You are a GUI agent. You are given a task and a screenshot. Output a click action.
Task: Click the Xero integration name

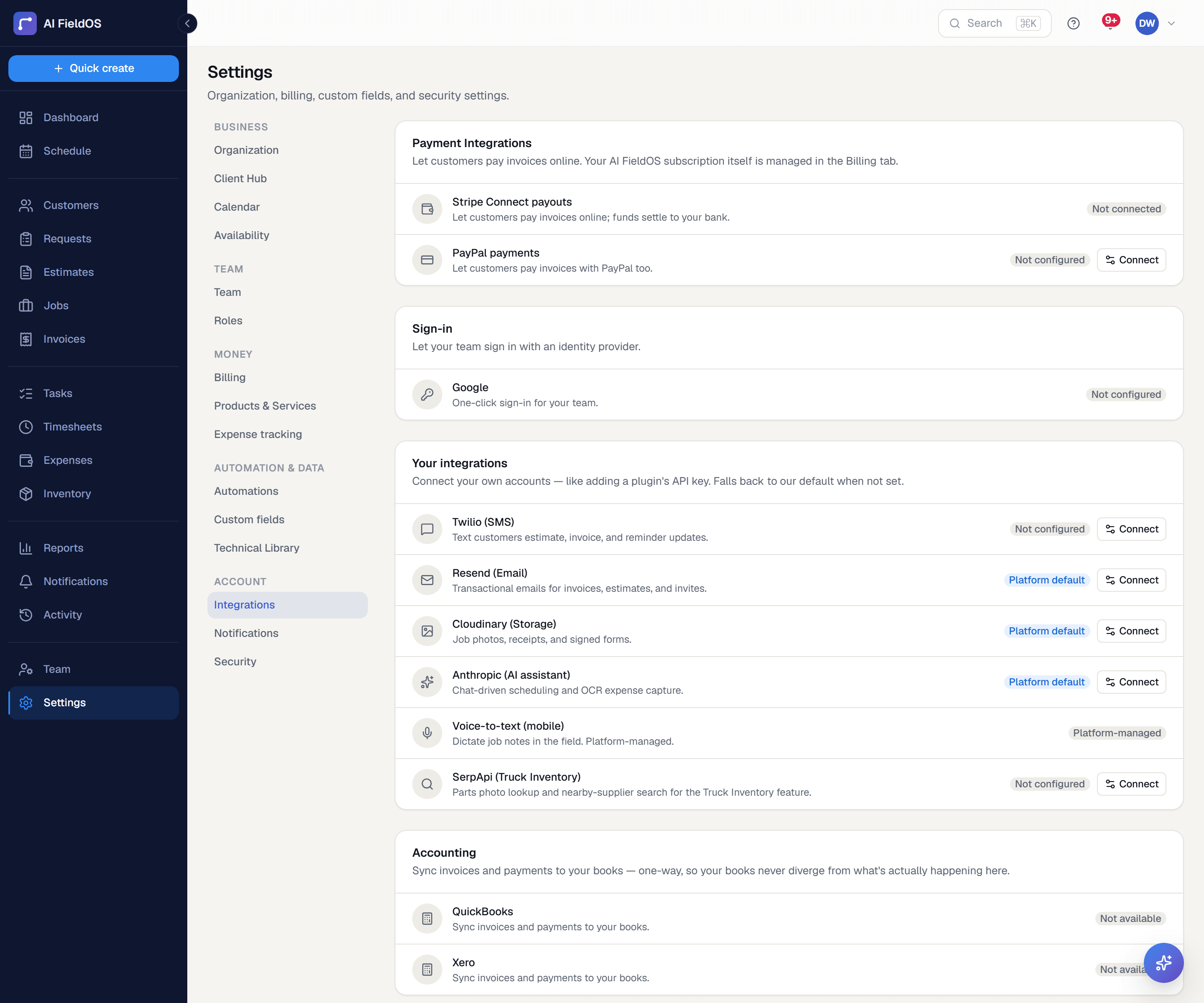coord(463,962)
